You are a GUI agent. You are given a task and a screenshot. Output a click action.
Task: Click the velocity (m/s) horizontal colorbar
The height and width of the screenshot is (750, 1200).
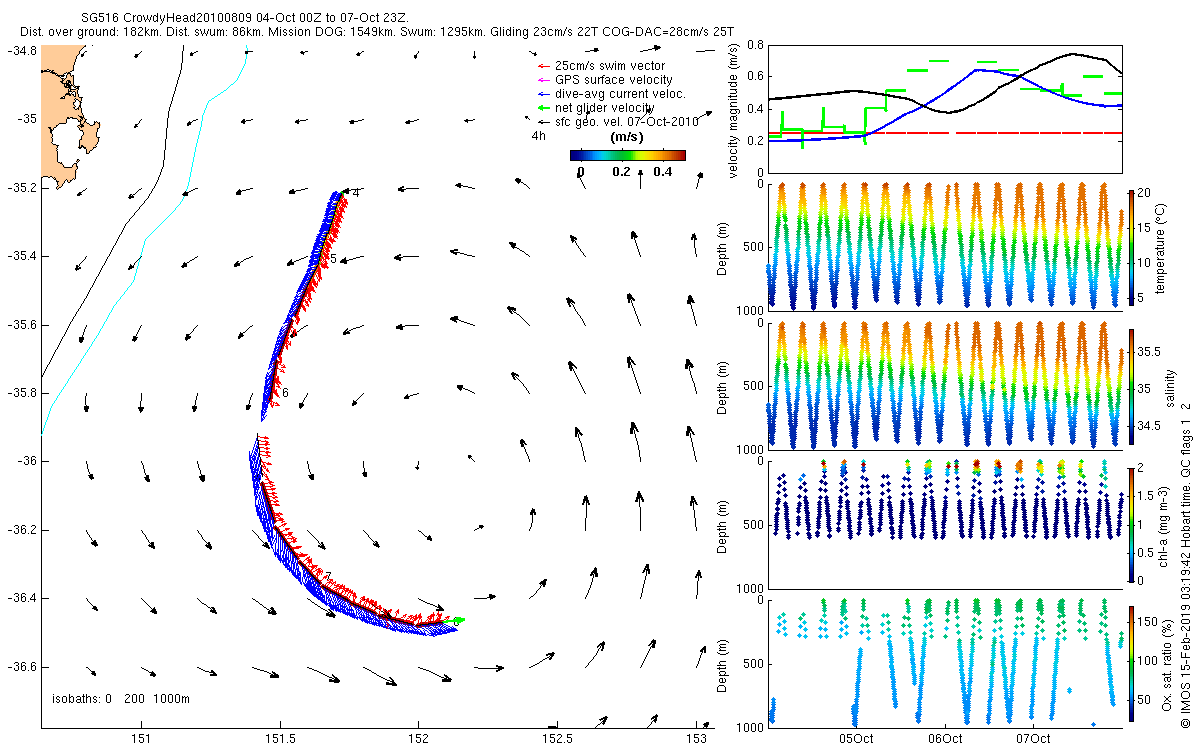coord(627,155)
